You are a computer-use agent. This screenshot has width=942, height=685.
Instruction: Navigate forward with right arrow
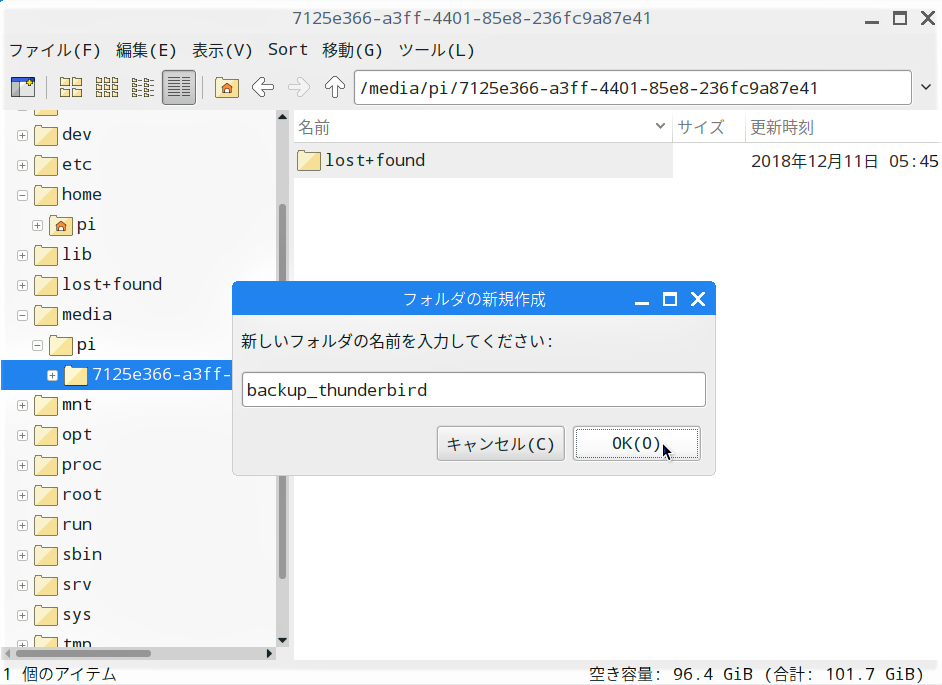299,88
